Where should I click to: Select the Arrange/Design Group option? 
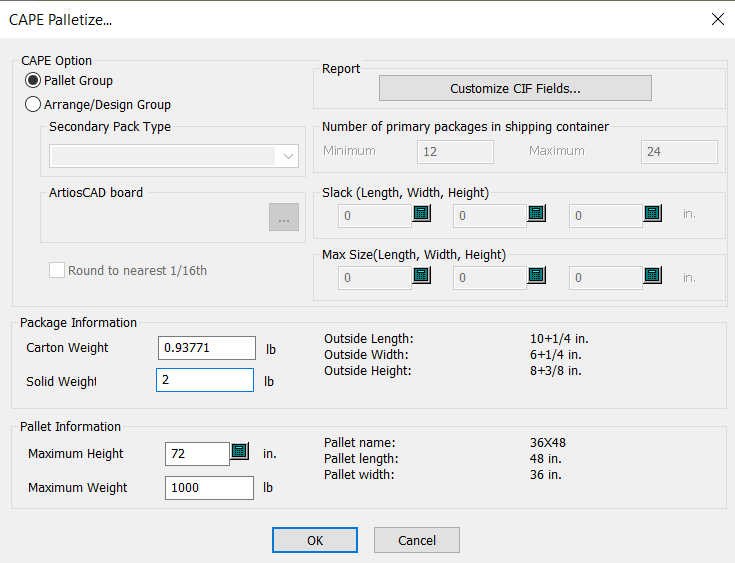pos(33,104)
